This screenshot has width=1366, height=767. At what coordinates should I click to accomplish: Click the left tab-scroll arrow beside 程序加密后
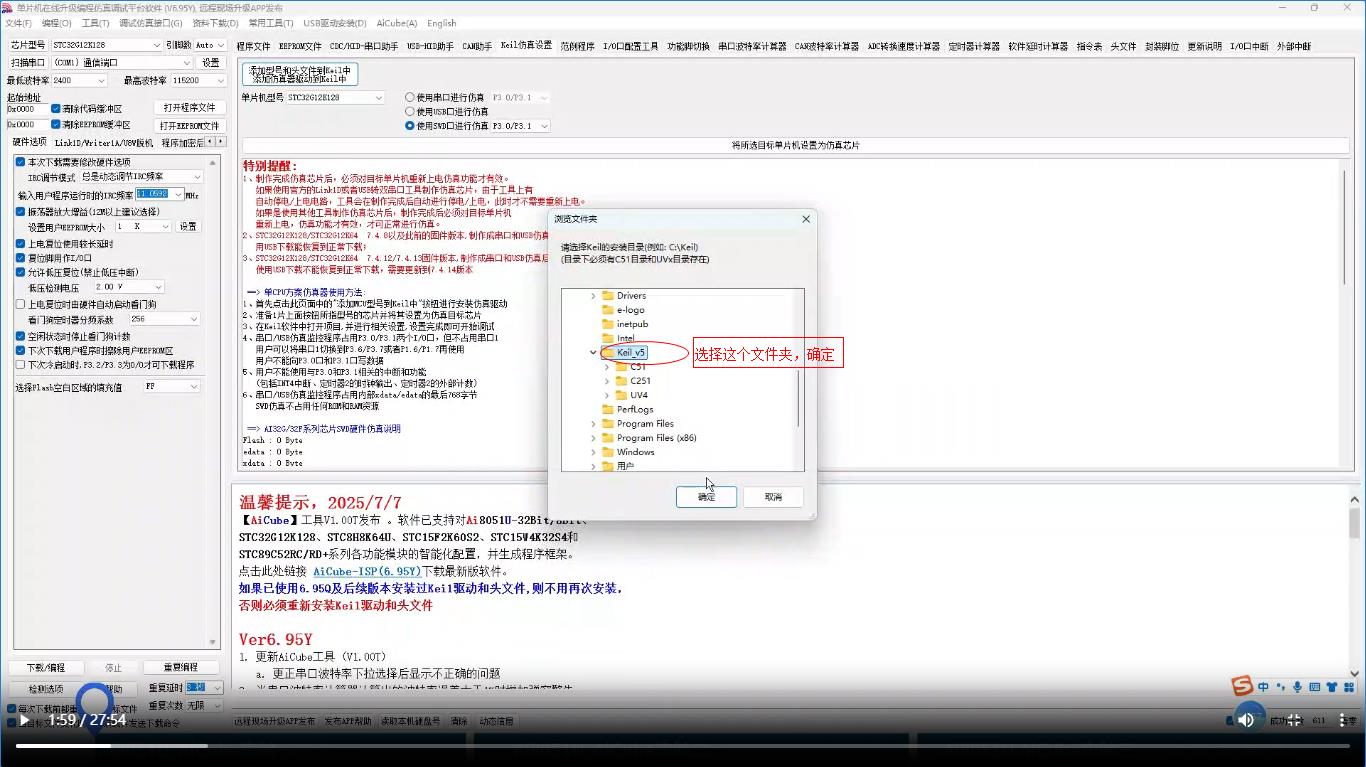[x=210, y=142]
